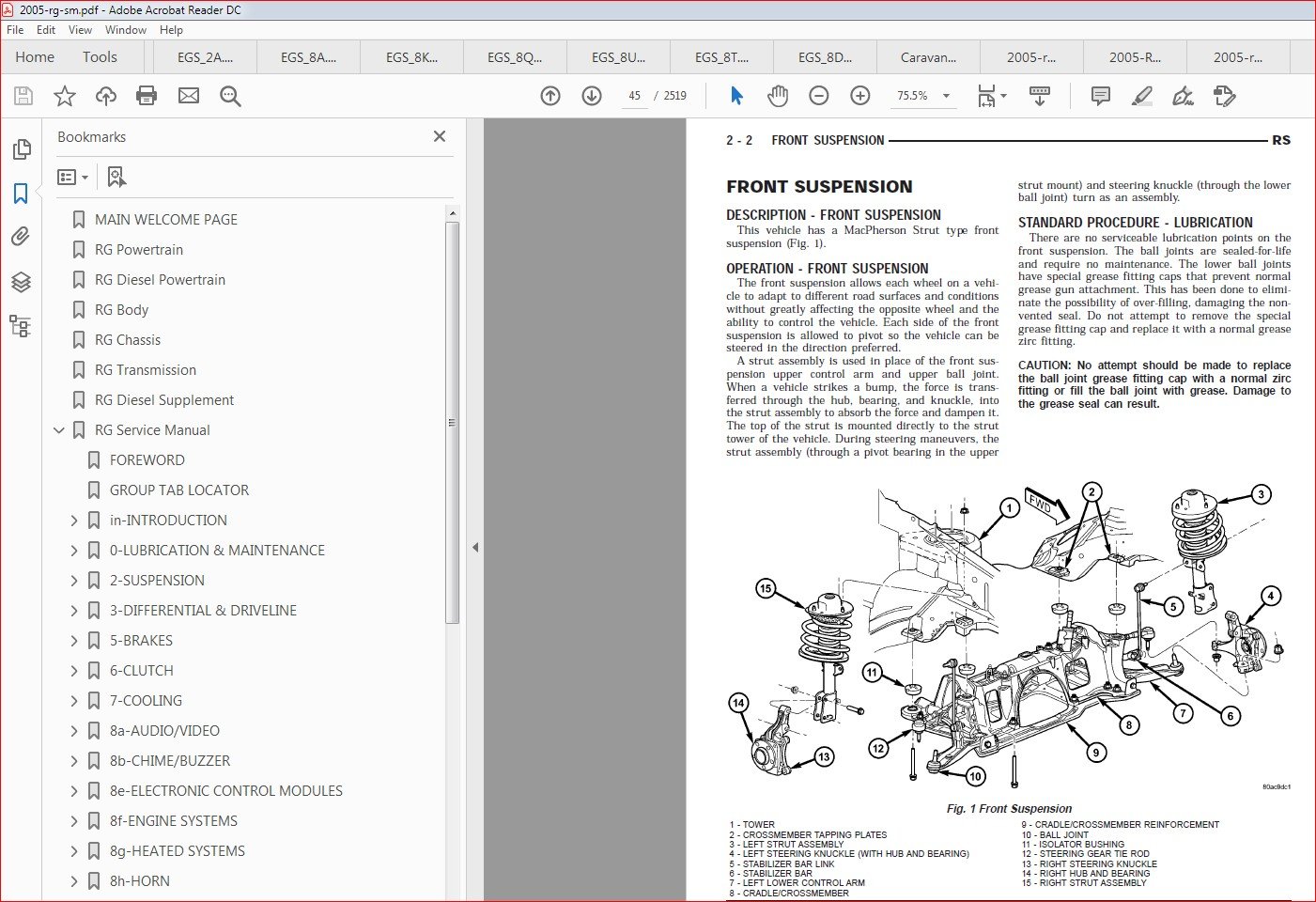Expand the 5-BRAKES bookmark
1316x902 pixels.
tap(74, 641)
